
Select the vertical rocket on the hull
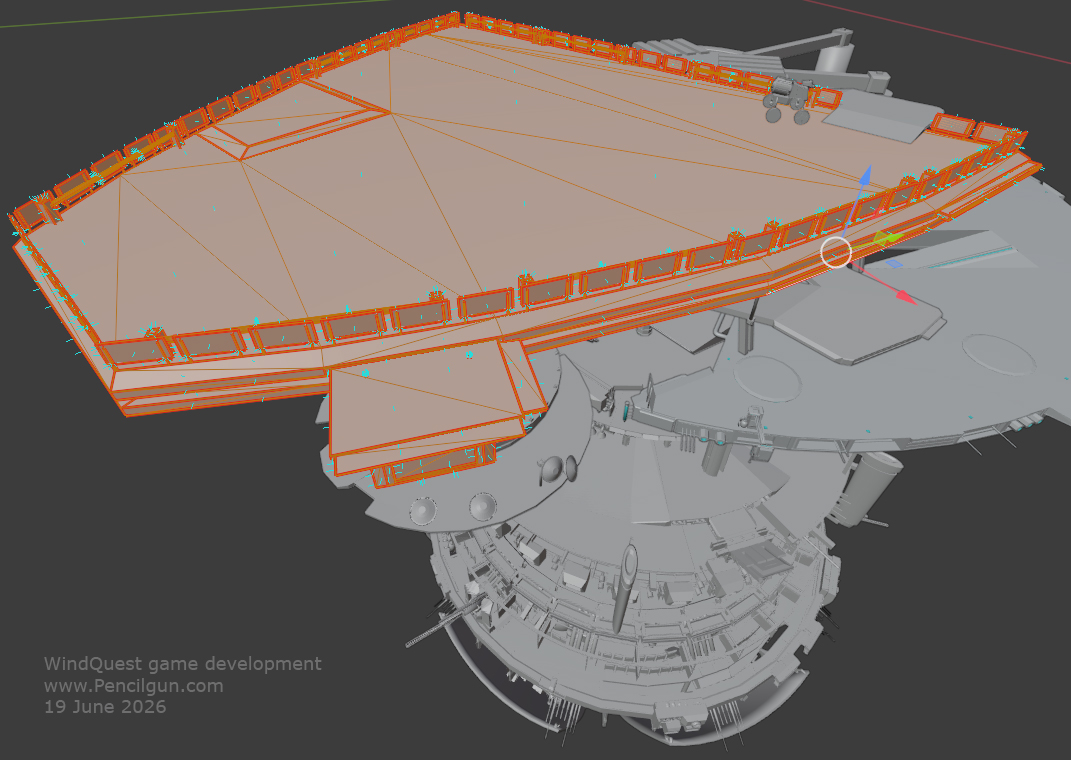pyautogui.click(x=625, y=587)
